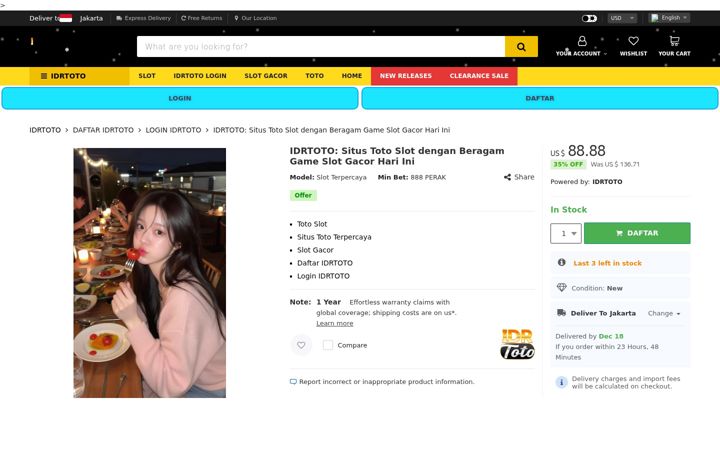Click the cyan LOGIN button

(x=180, y=98)
